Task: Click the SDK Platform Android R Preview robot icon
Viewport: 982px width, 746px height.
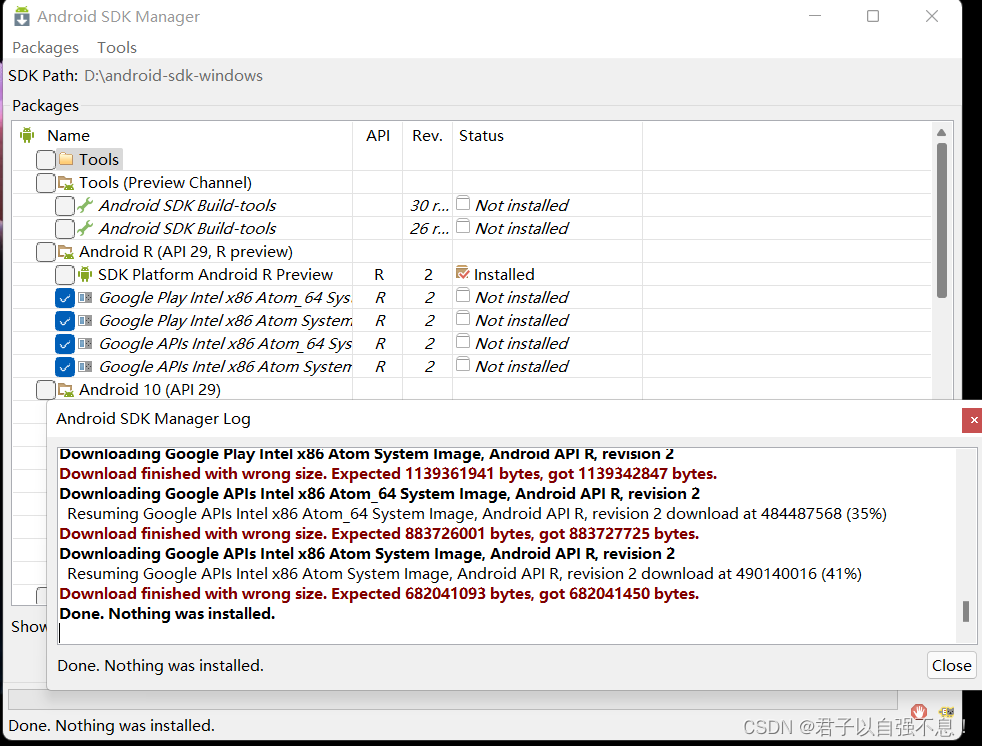Action: (85, 274)
